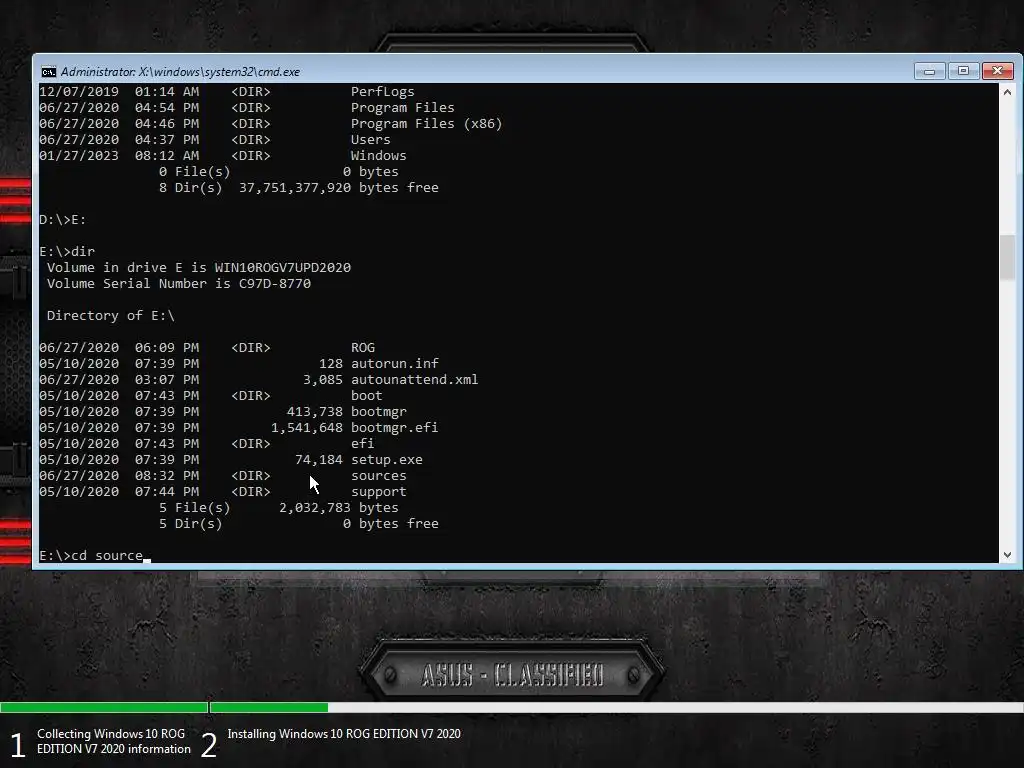Click '2,032,783 bytes' total line

(x=338, y=507)
